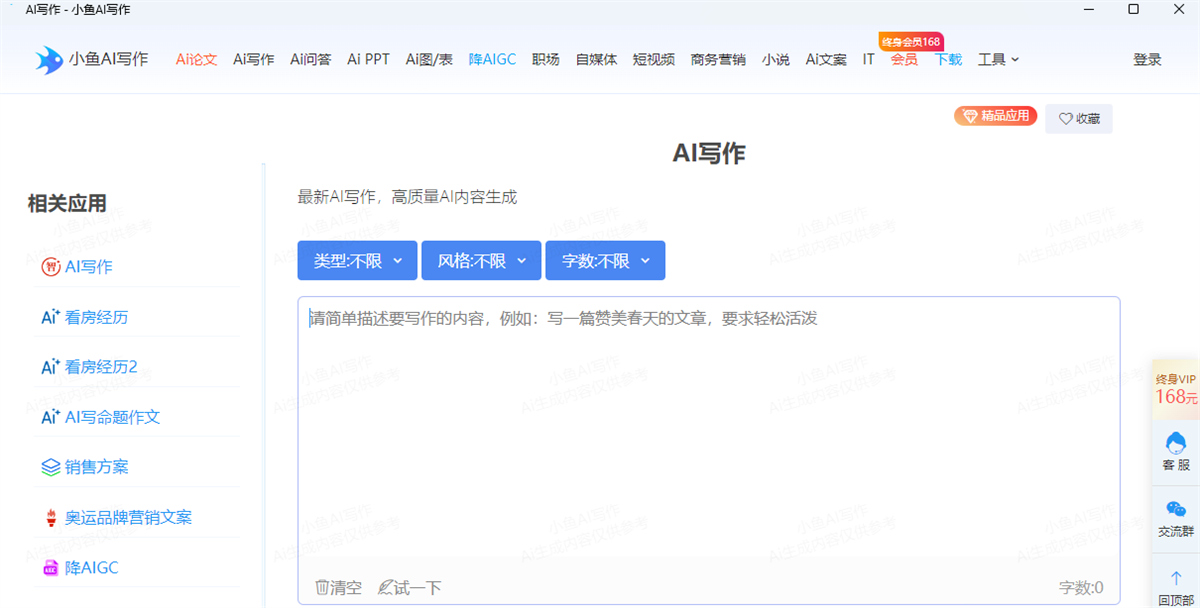Image resolution: width=1200 pixels, height=608 pixels.
Task: Open the 自媒体 menu item
Action: coord(596,59)
